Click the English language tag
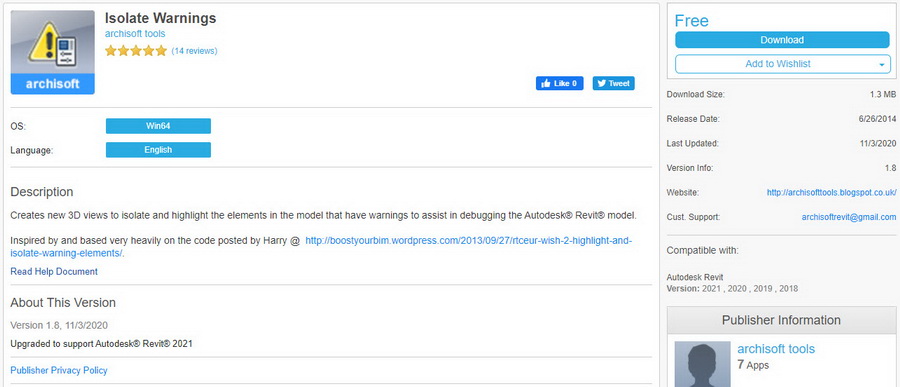This screenshot has width=900, height=387. 158,150
